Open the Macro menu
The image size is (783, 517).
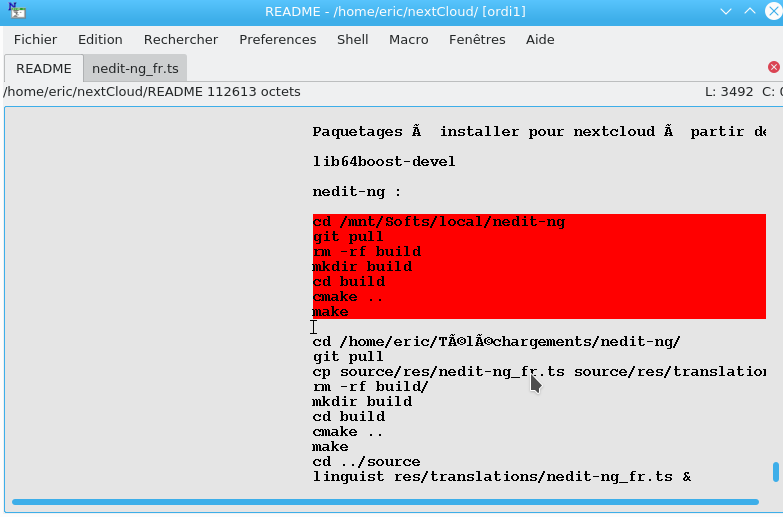coord(408,39)
